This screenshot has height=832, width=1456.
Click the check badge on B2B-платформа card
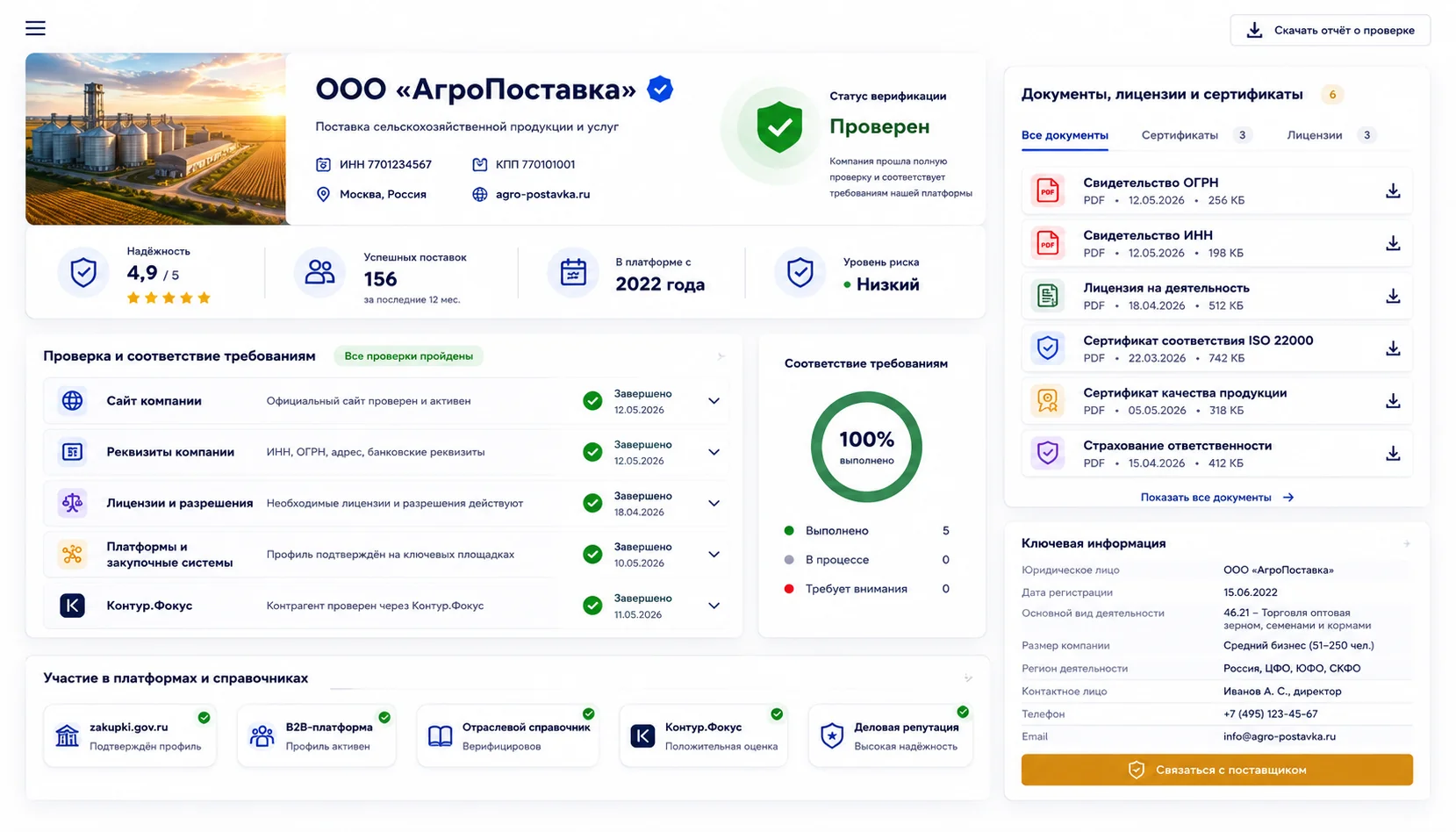(384, 717)
